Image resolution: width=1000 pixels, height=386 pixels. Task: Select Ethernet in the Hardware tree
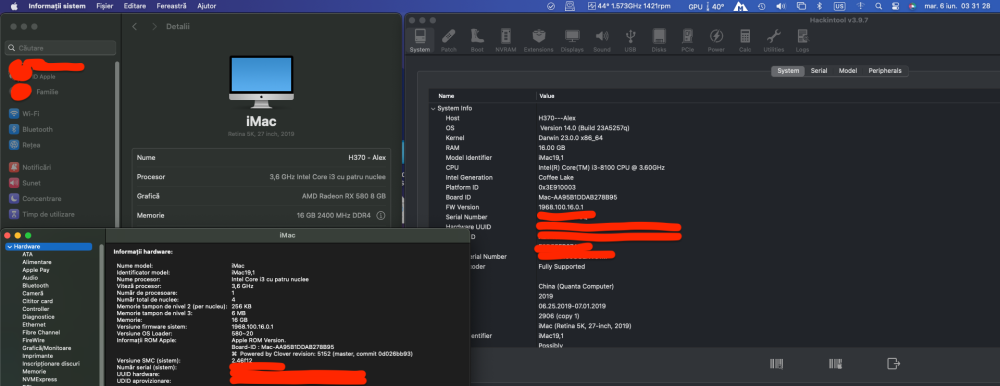pyautogui.click(x=34, y=325)
